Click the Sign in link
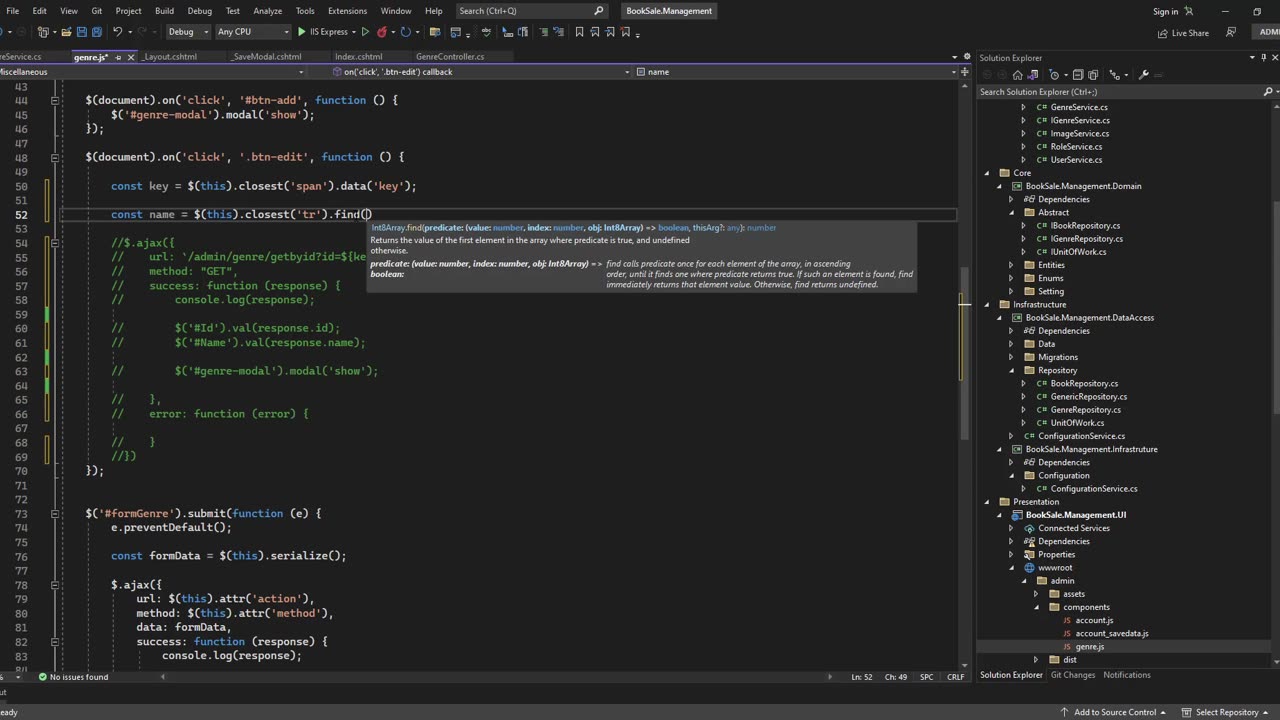This screenshot has width=1280, height=720. (1166, 11)
